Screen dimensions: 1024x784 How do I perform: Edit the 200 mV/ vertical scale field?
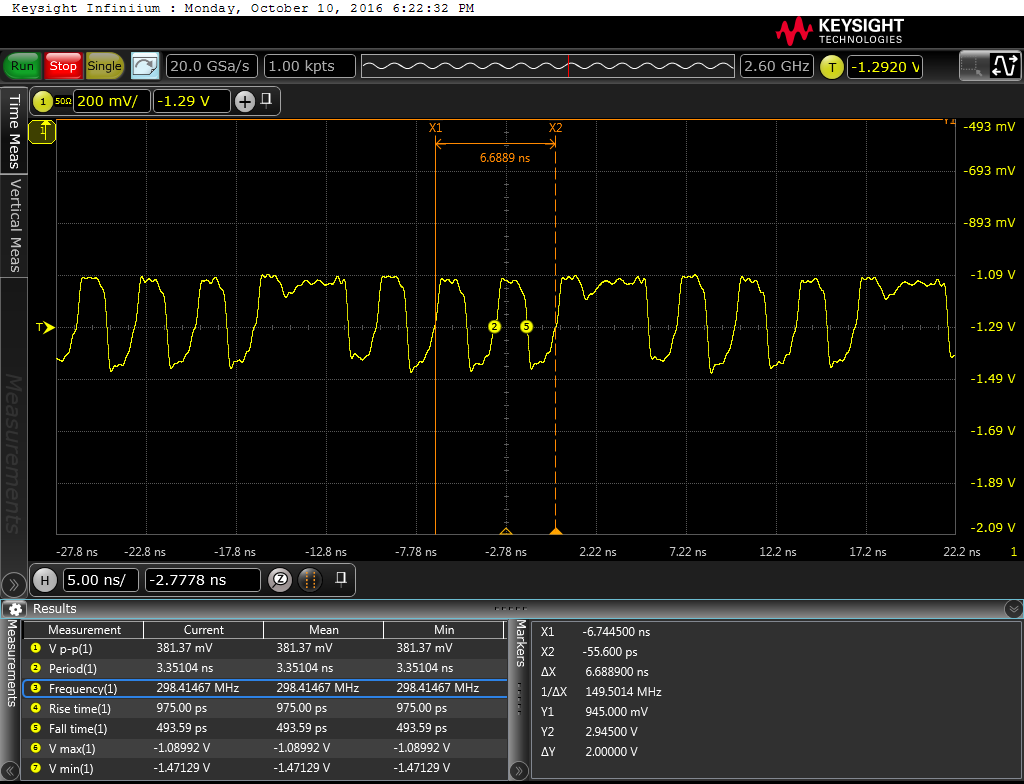(111, 101)
